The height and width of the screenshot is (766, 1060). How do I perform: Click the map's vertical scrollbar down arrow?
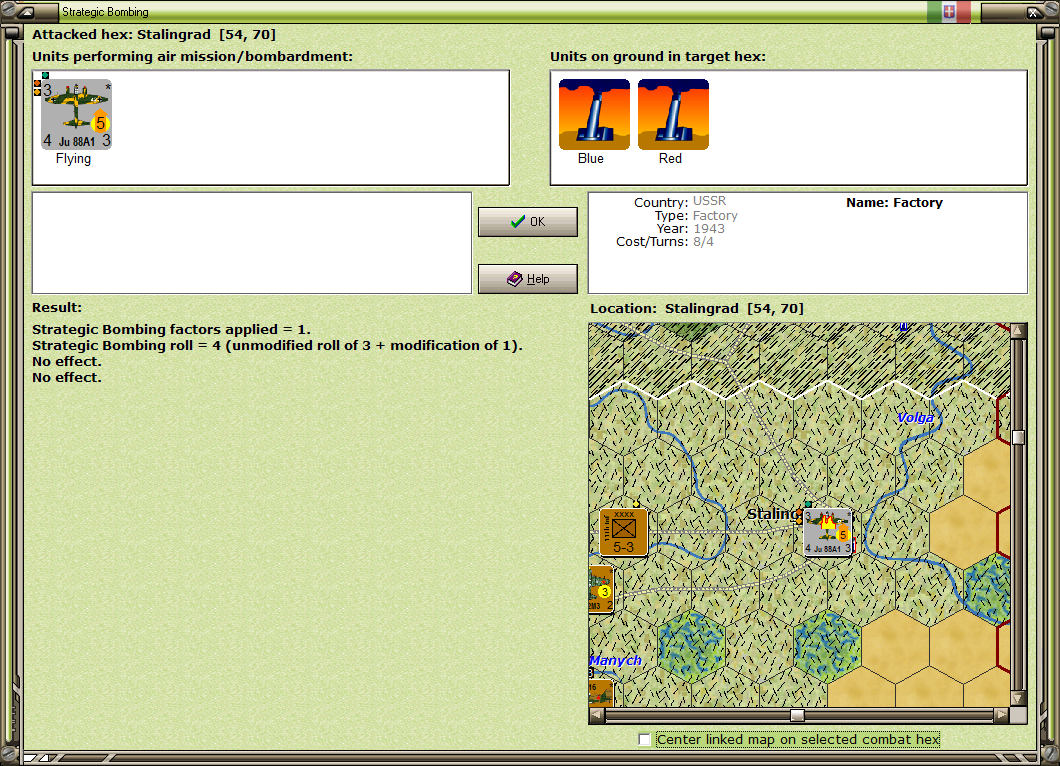click(1018, 698)
